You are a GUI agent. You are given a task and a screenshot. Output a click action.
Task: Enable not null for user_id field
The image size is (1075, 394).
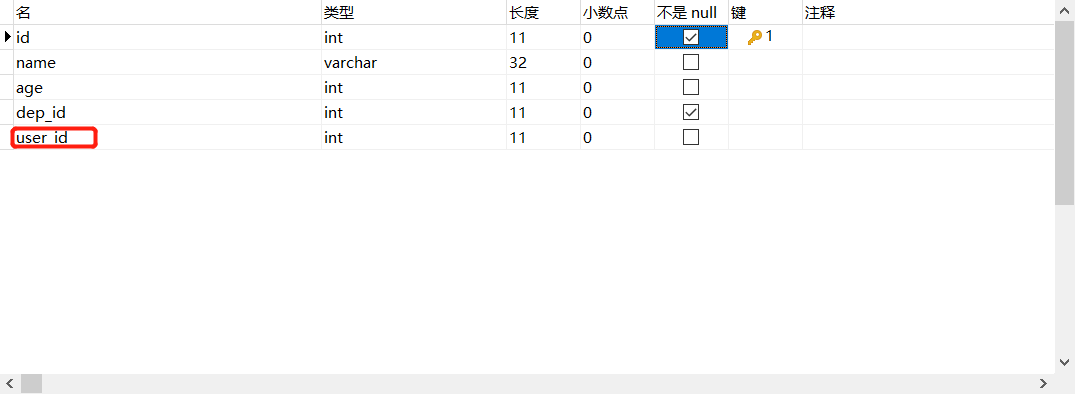coord(691,137)
